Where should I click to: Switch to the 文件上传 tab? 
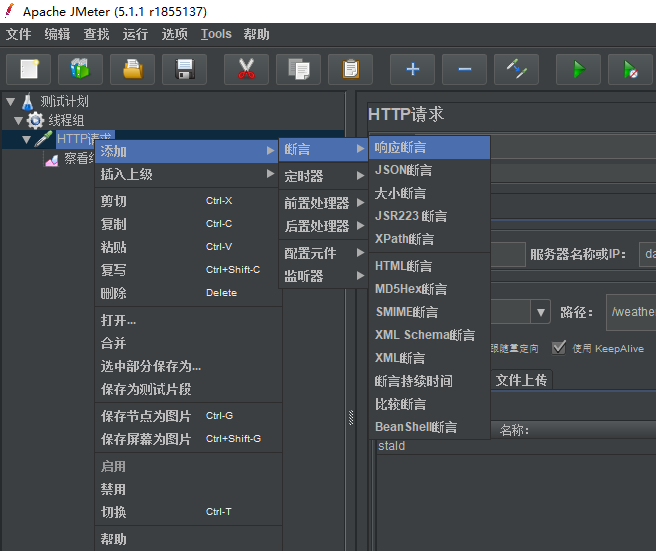[x=521, y=380]
